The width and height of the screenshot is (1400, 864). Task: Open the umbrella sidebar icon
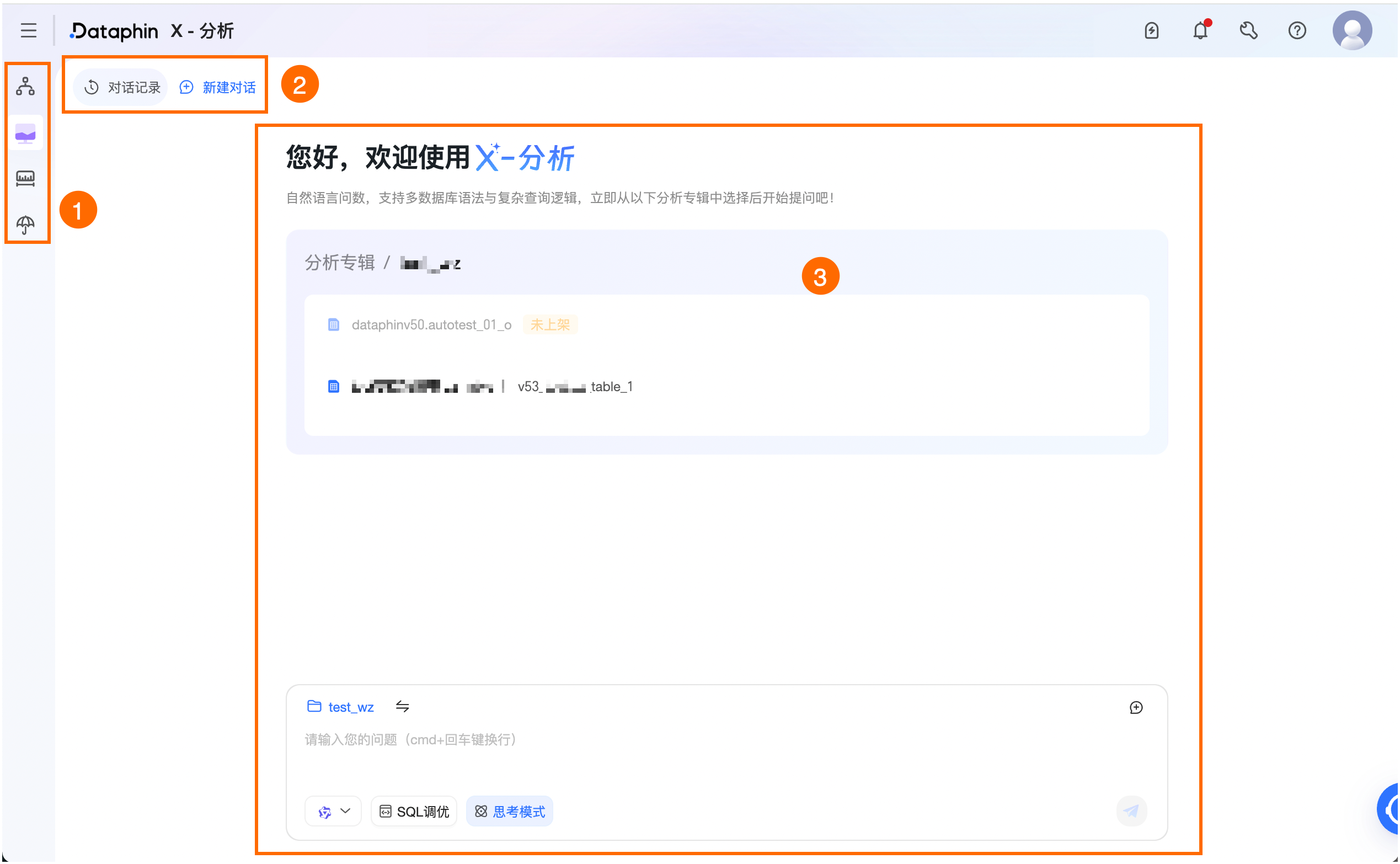click(x=25, y=225)
